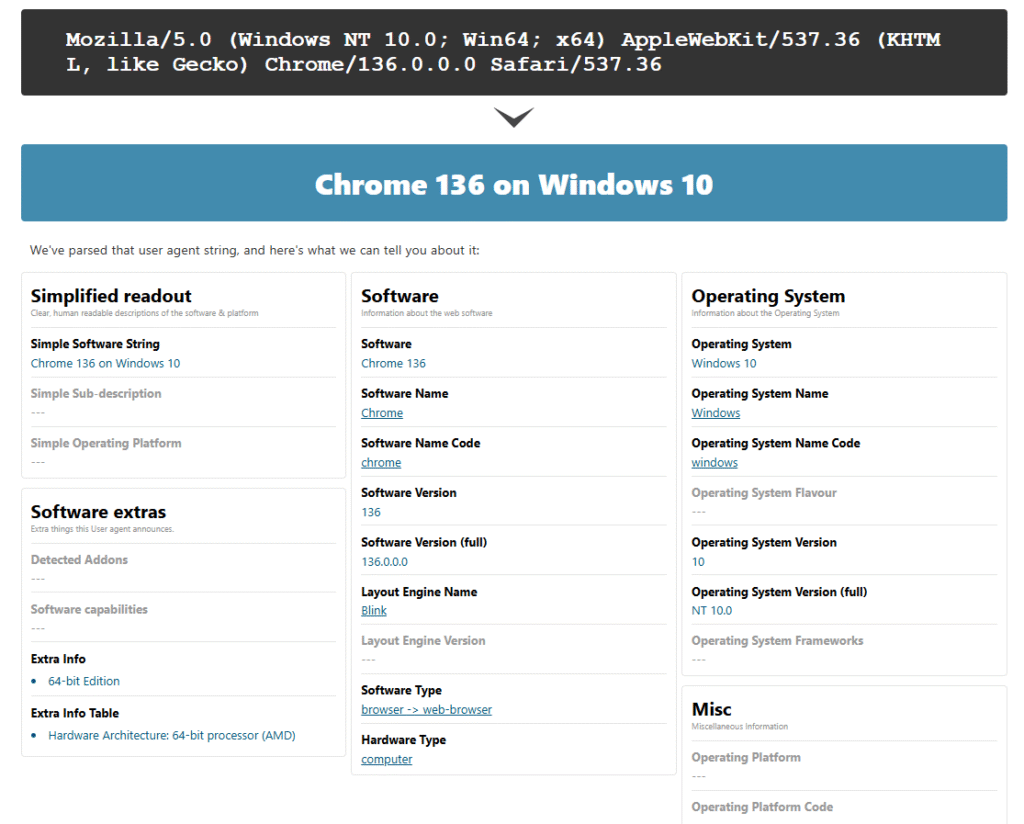The width and height of the screenshot is (1024, 824).
Task: Open the Blink layout engine link
Action: coord(374,610)
